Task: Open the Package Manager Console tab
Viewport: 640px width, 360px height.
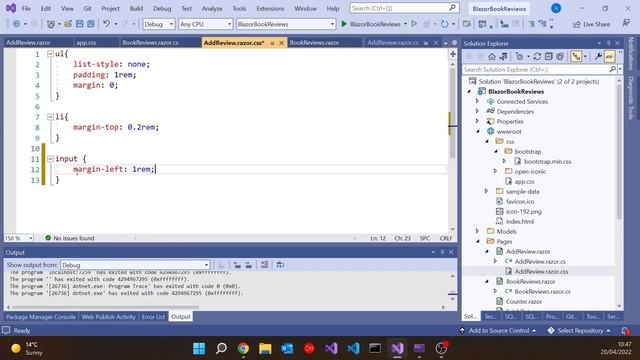Action: [x=41, y=317]
